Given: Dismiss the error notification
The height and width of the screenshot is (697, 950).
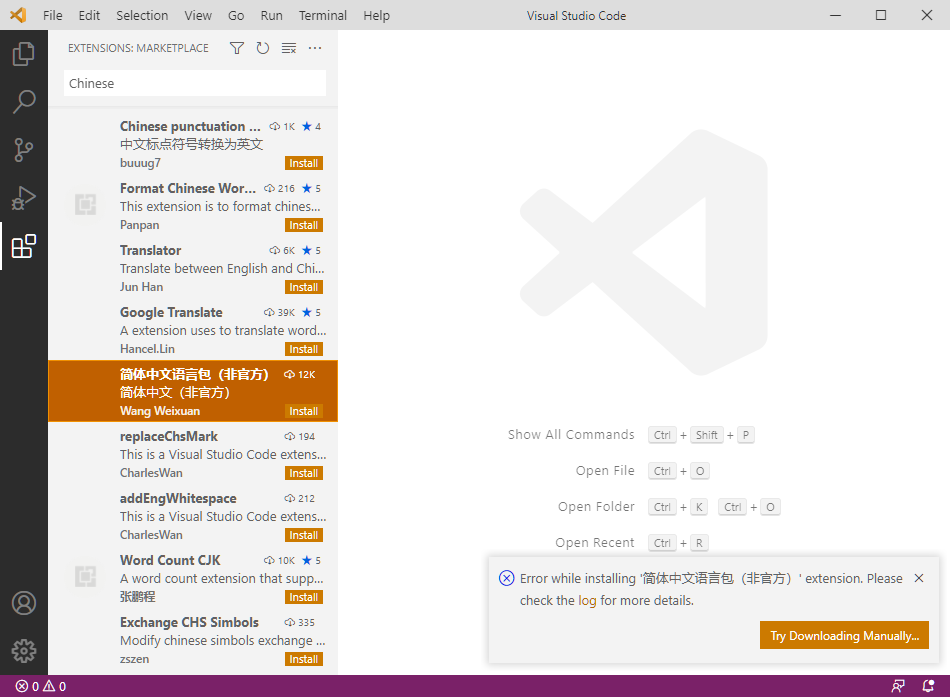Looking at the screenshot, I should pyautogui.click(x=918, y=578).
